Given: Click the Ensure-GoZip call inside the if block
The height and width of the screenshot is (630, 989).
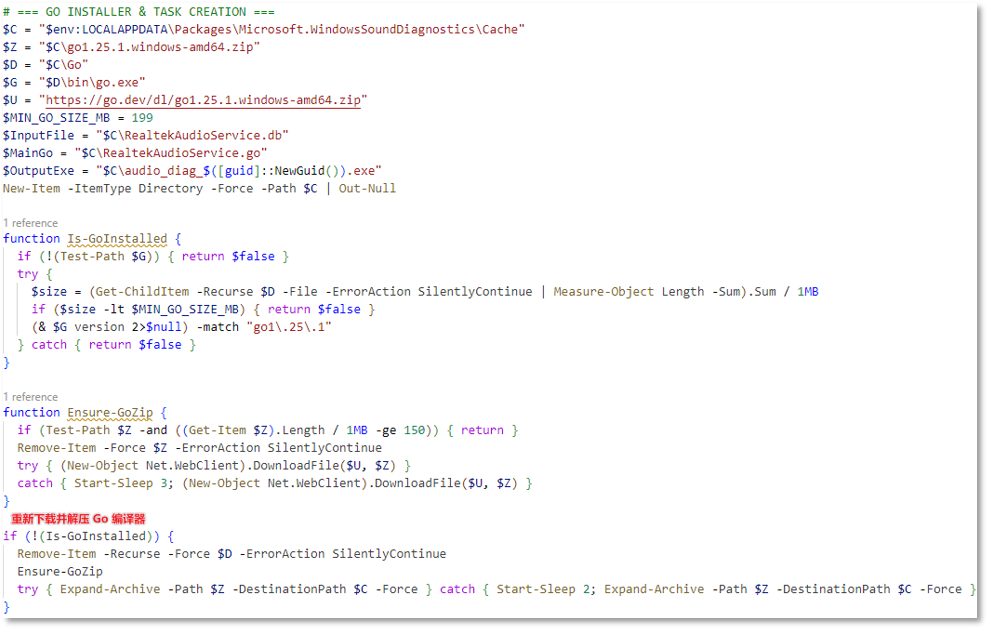Looking at the screenshot, I should click(x=60, y=571).
